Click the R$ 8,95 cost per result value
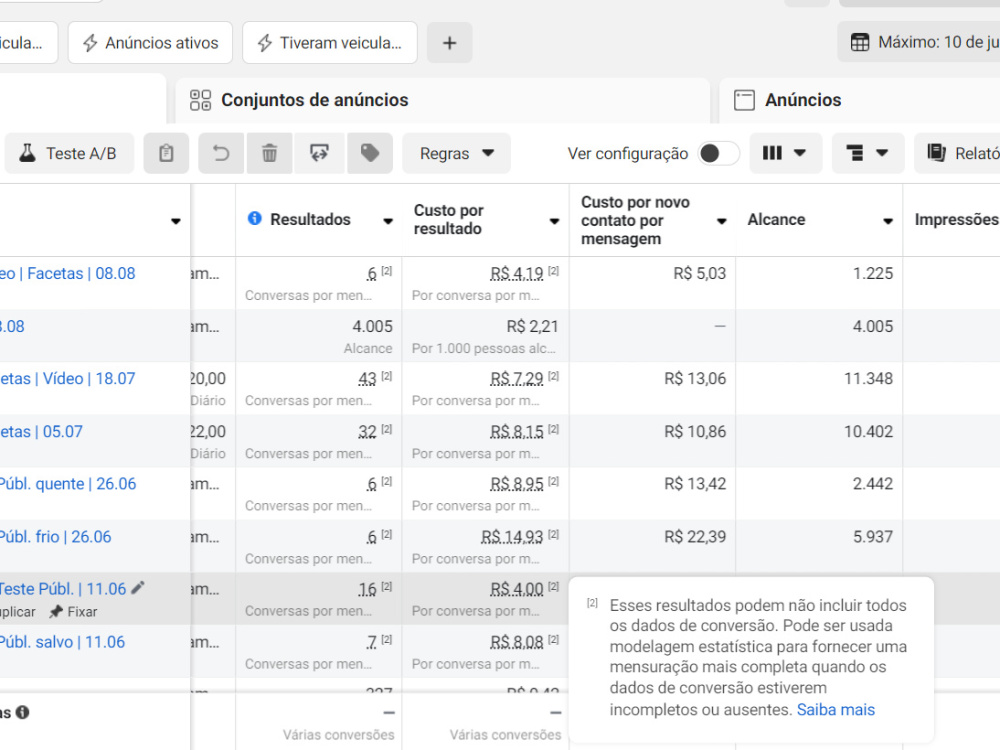This screenshot has height=750, width=1000. (517, 484)
